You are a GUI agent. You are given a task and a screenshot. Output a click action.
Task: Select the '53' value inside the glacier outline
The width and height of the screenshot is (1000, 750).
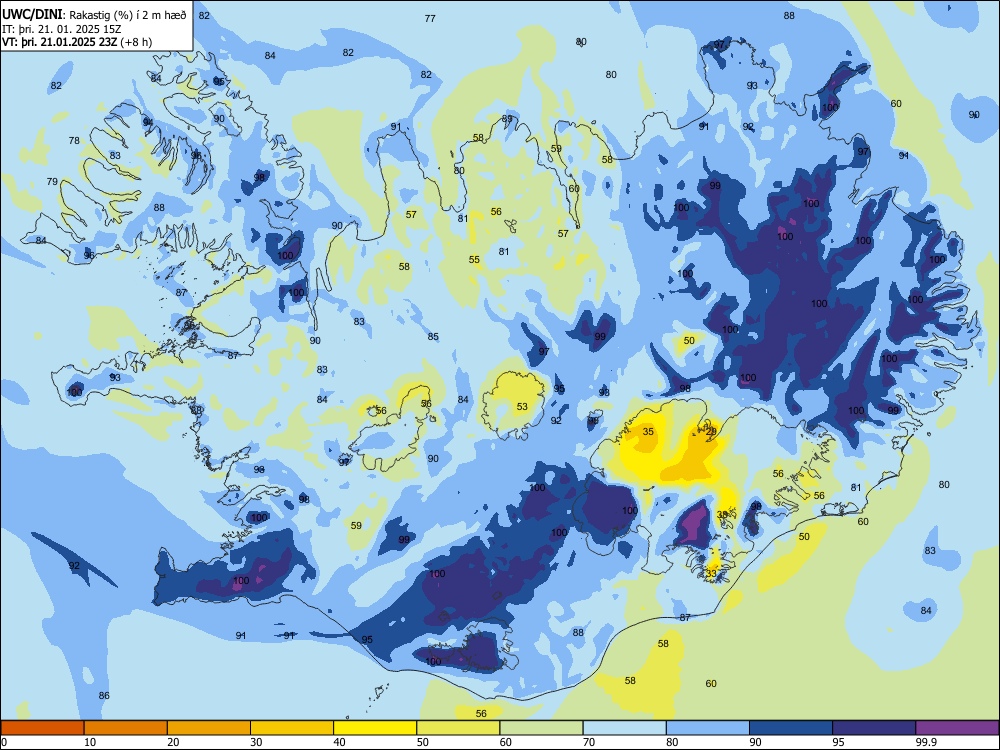[522, 406]
